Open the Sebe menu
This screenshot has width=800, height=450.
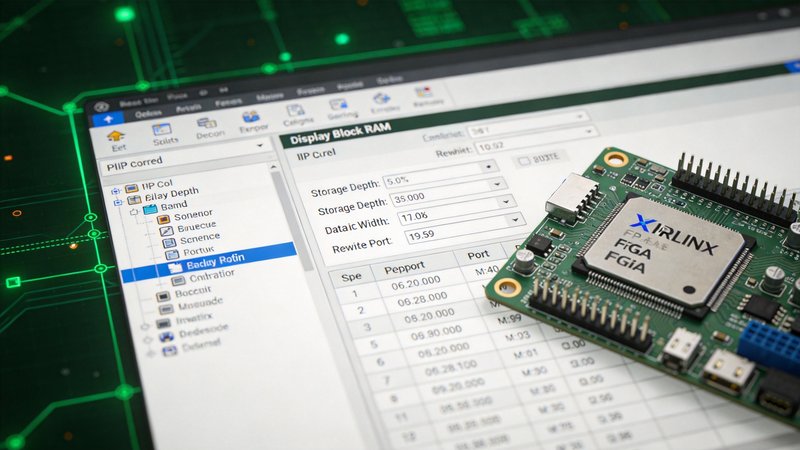tap(389, 80)
